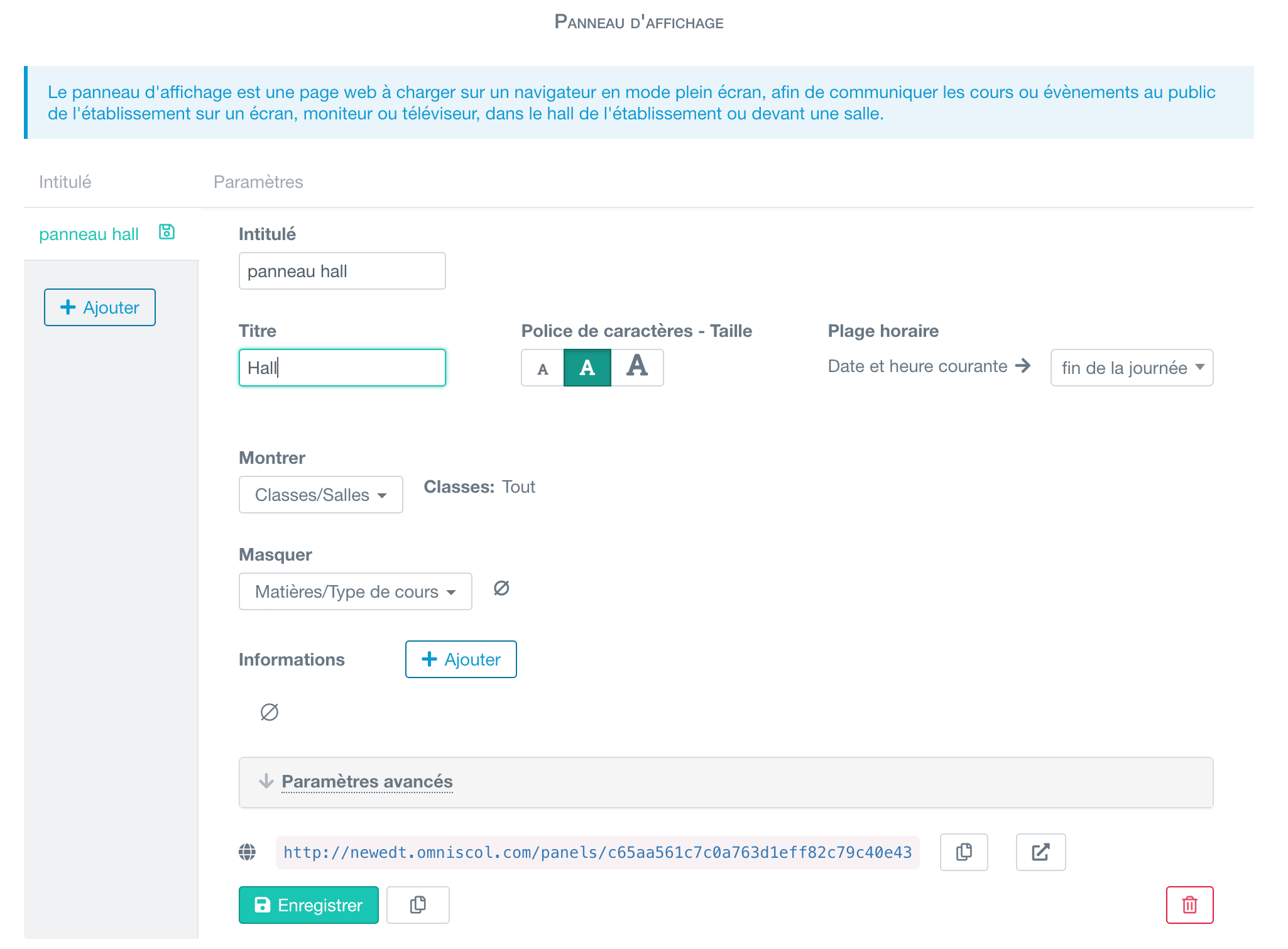
Task: Open panel URL in new window
Action: click(x=1040, y=852)
